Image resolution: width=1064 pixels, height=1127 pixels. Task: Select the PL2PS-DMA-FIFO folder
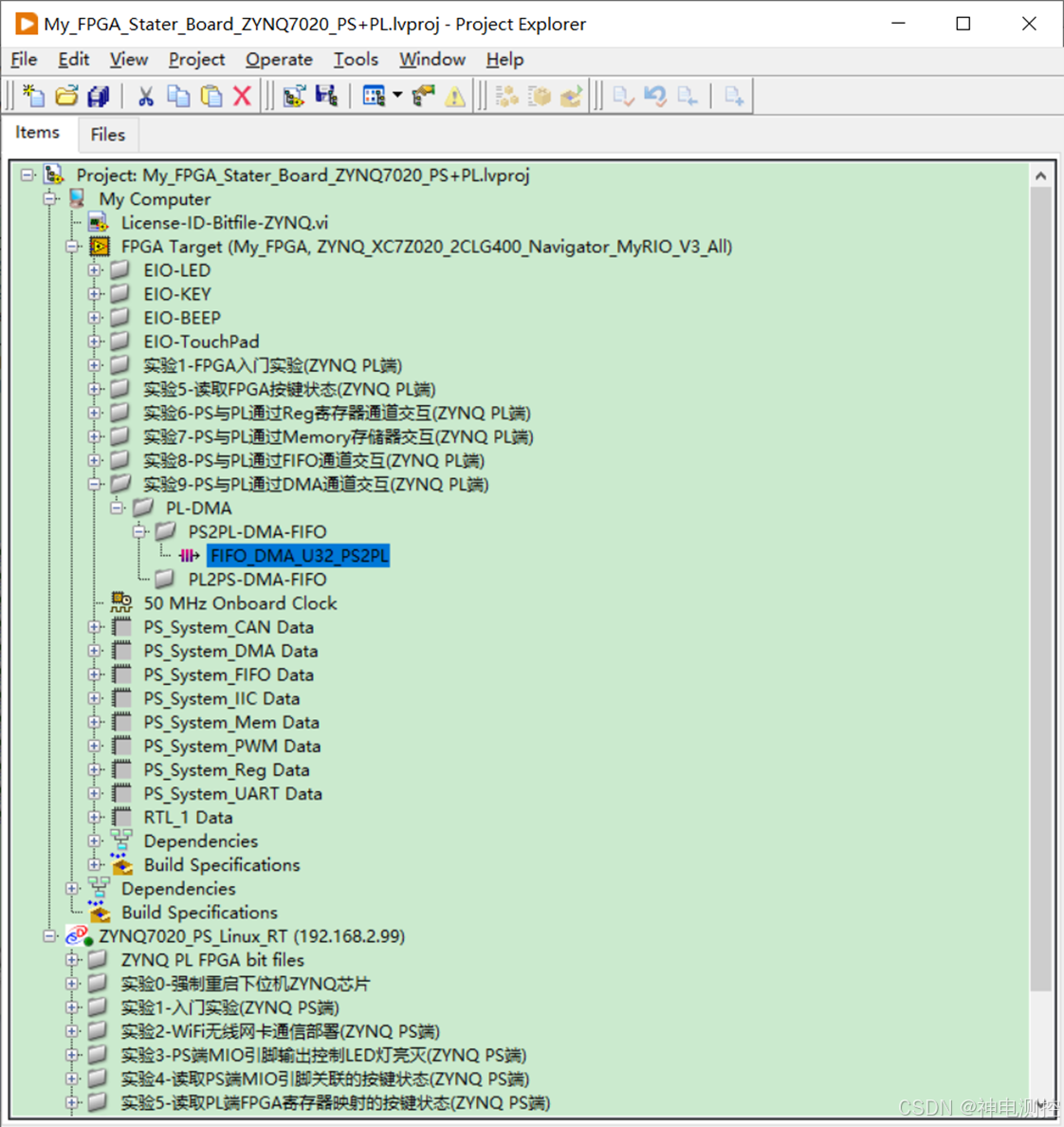point(257,580)
